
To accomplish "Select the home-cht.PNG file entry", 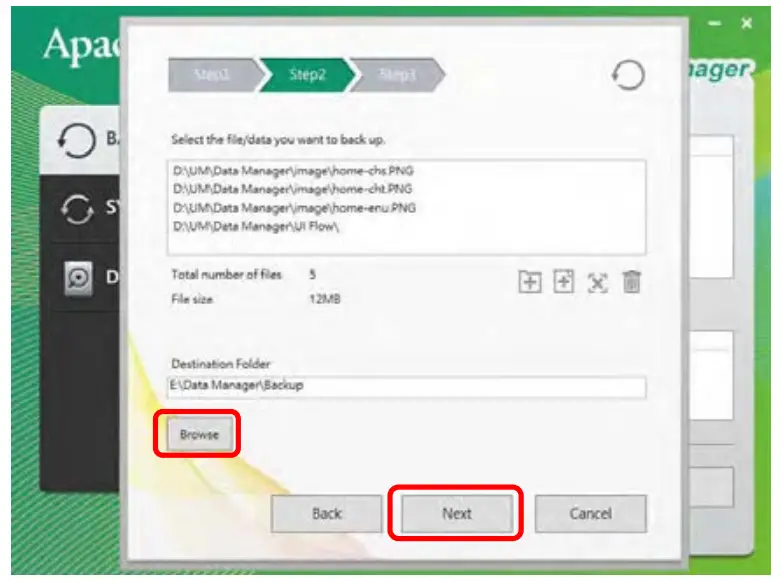I will click(293, 189).
